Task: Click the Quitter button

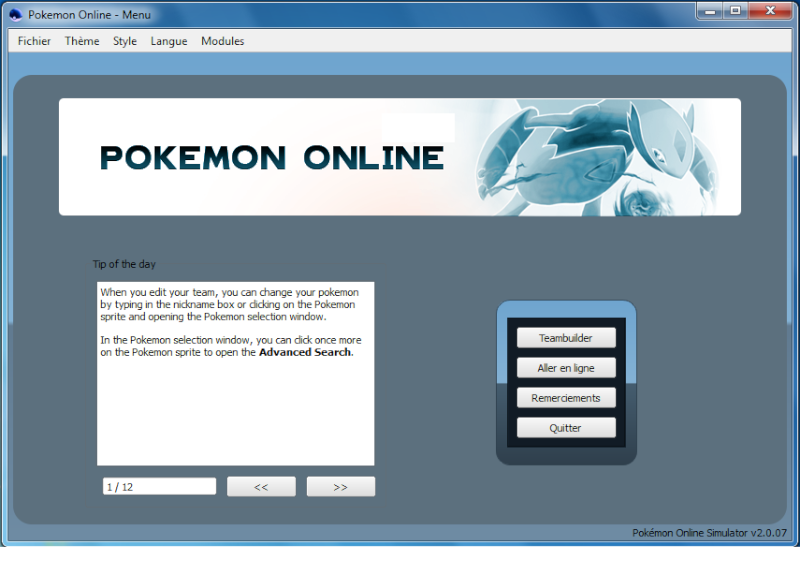Action: point(566,428)
